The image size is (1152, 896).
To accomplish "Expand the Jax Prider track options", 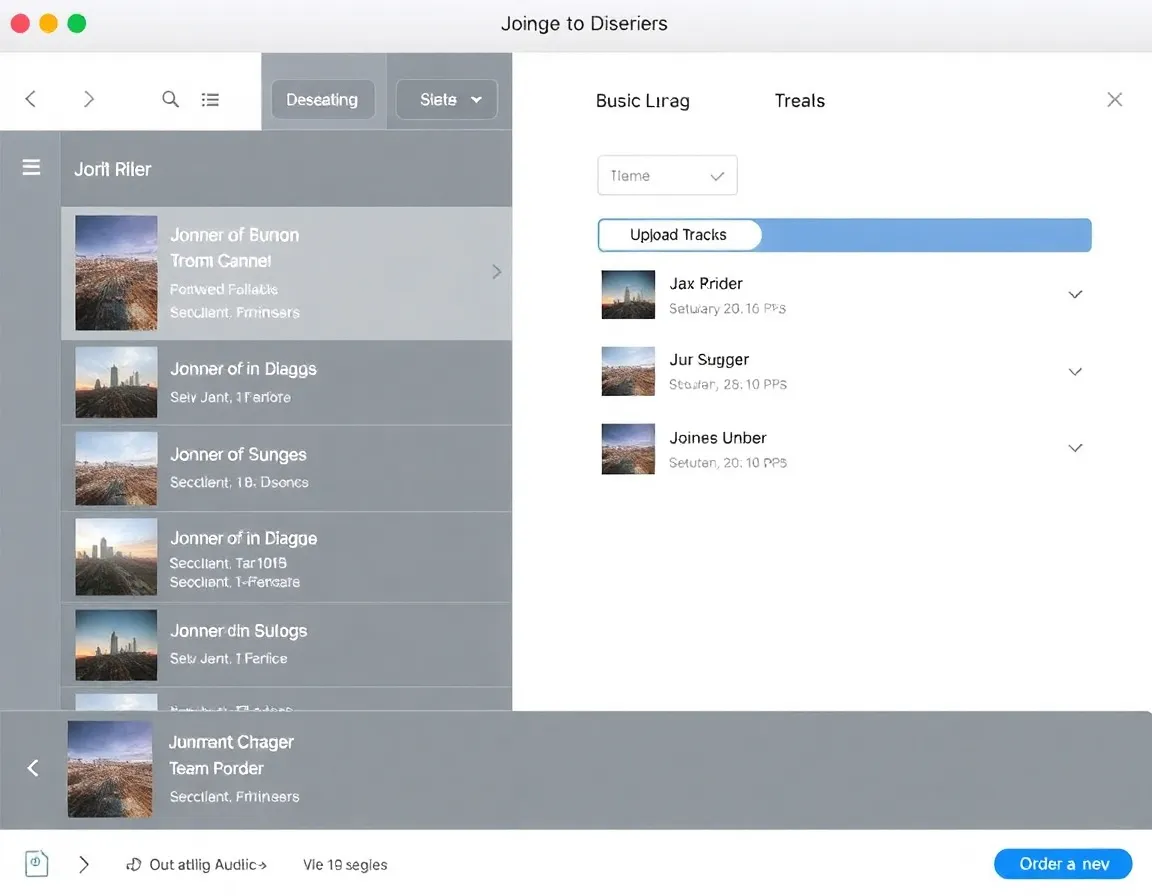I will [x=1075, y=294].
